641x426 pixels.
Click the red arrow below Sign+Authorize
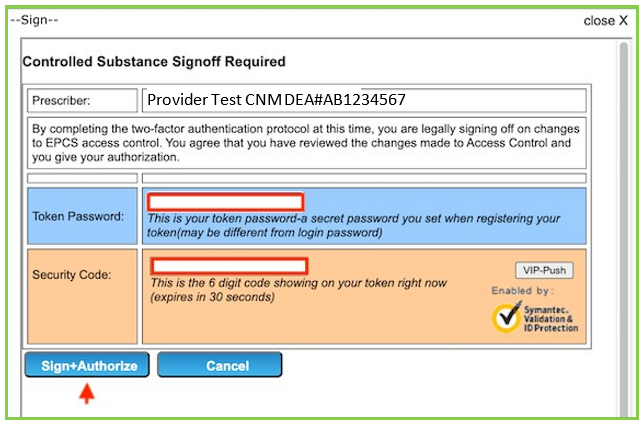[x=87, y=395]
